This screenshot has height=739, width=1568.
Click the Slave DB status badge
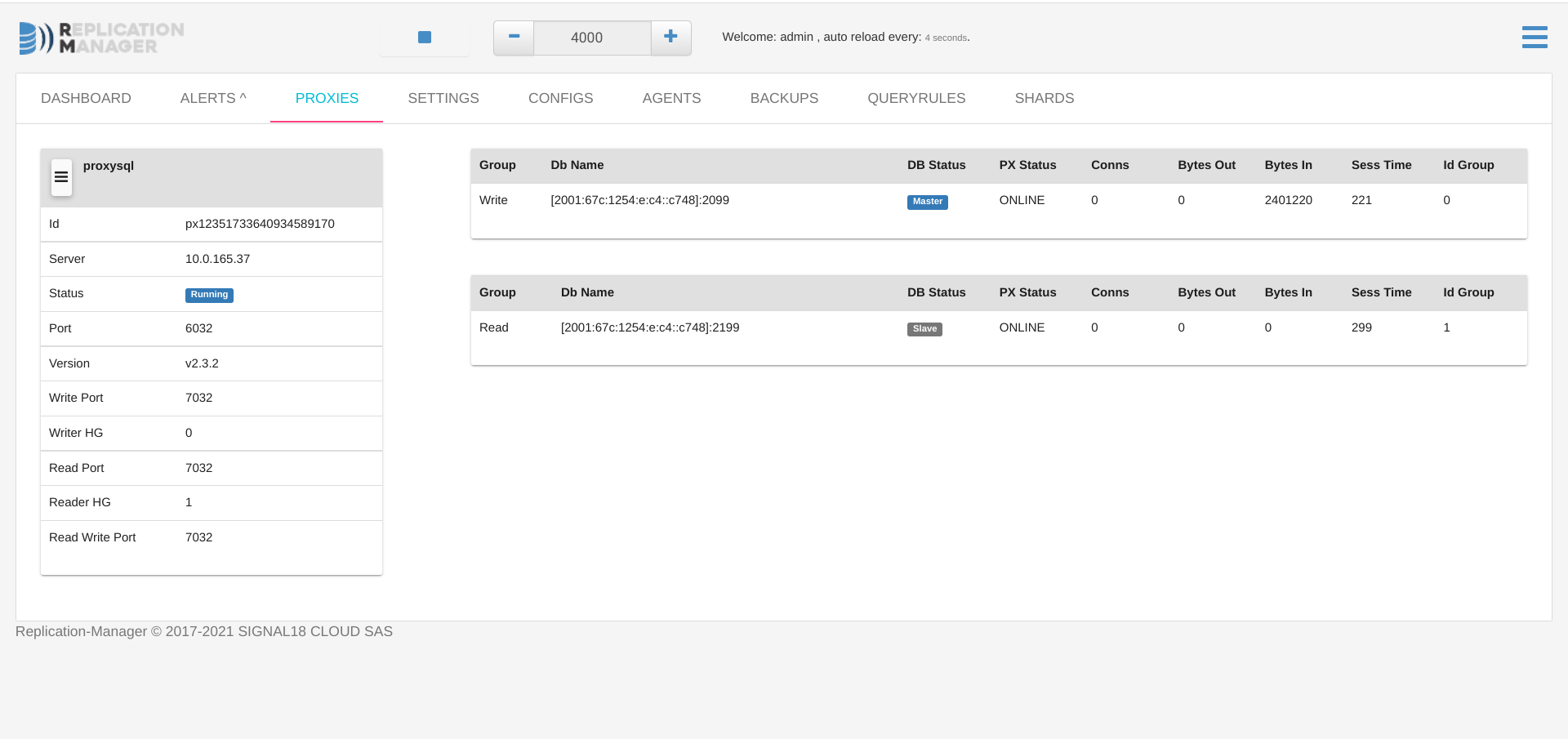tap(924, 329)
